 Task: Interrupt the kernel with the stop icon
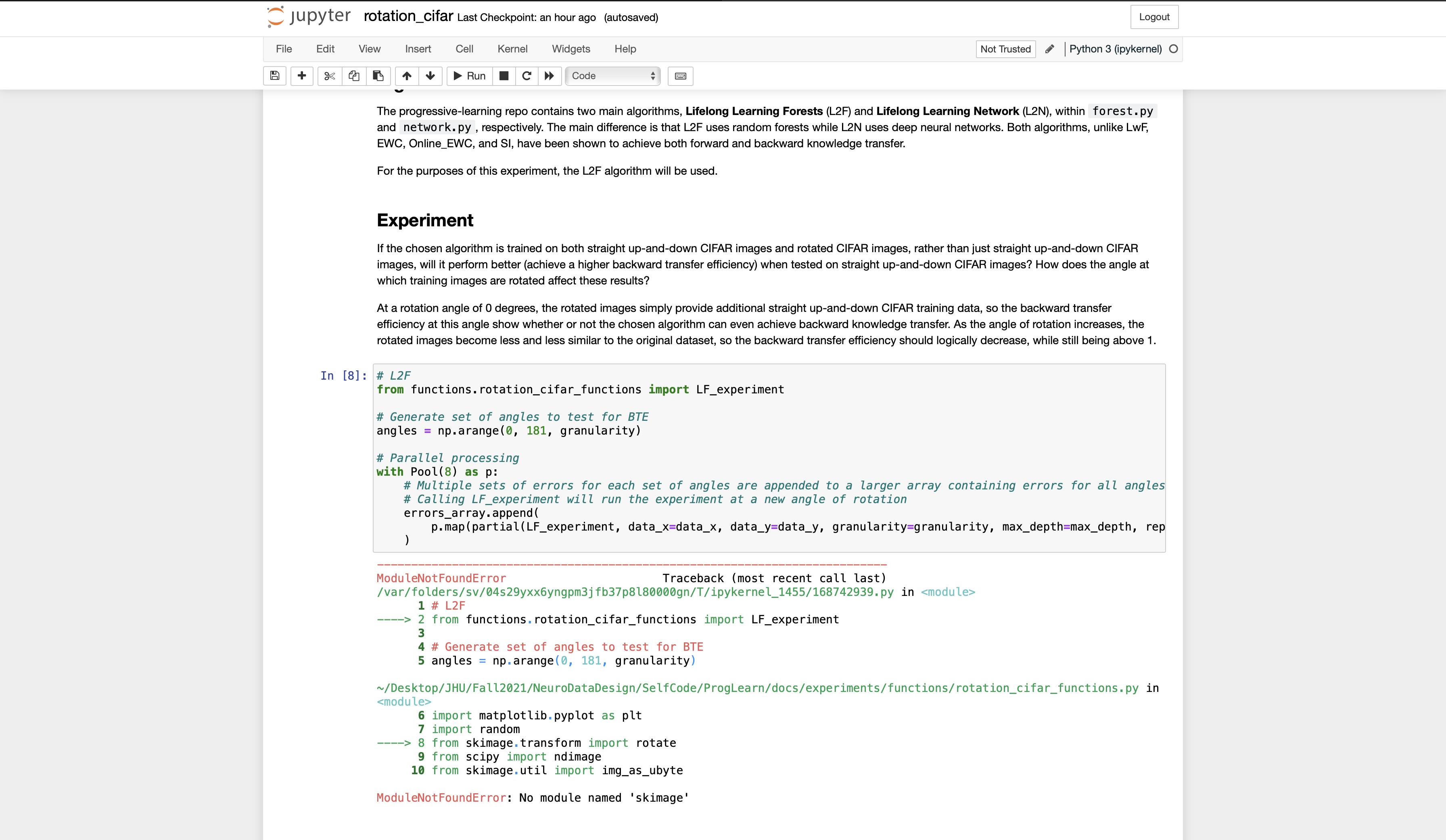504,76
